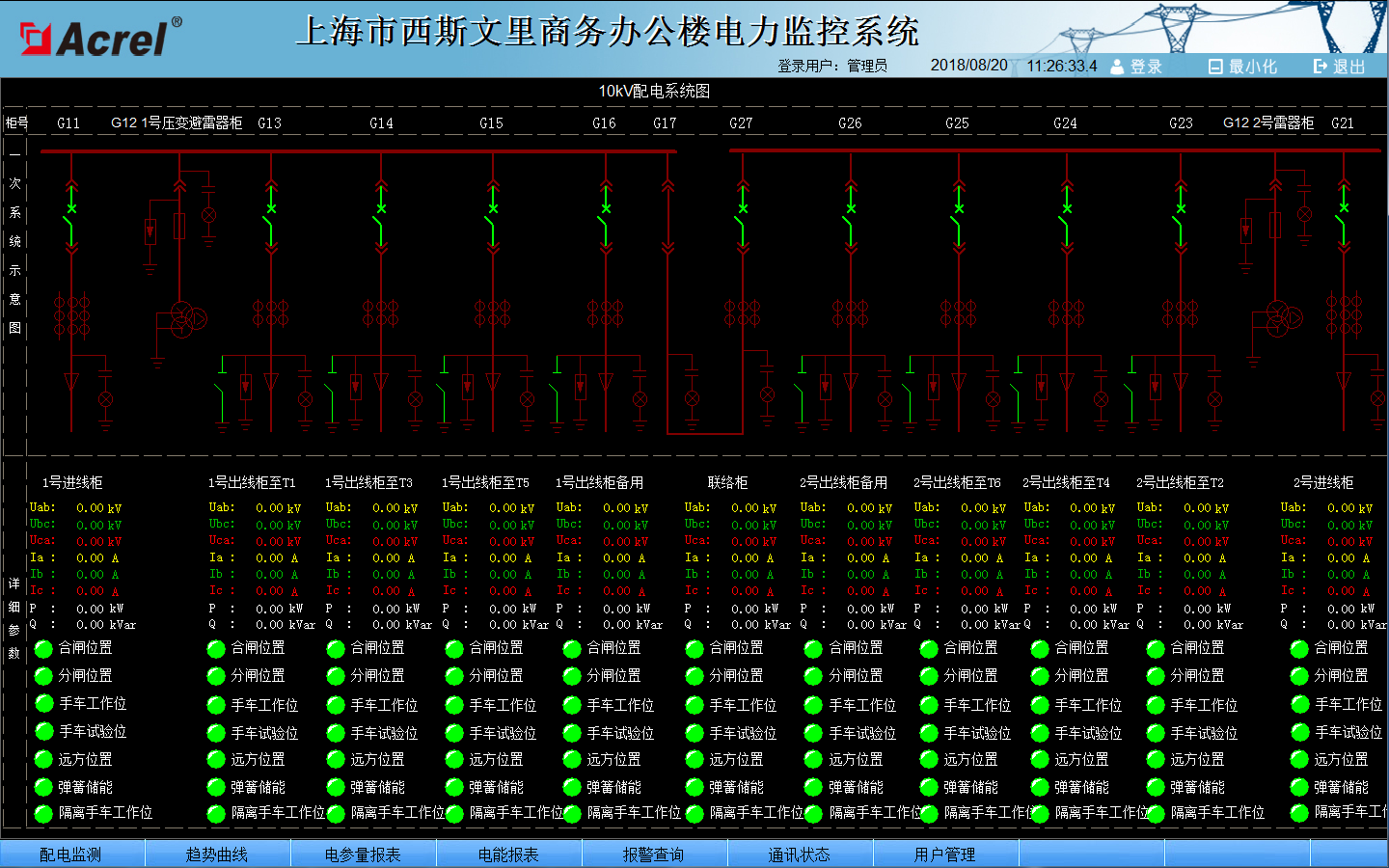Click the exit icon labeled 退出

click(x=1321, y=67)
